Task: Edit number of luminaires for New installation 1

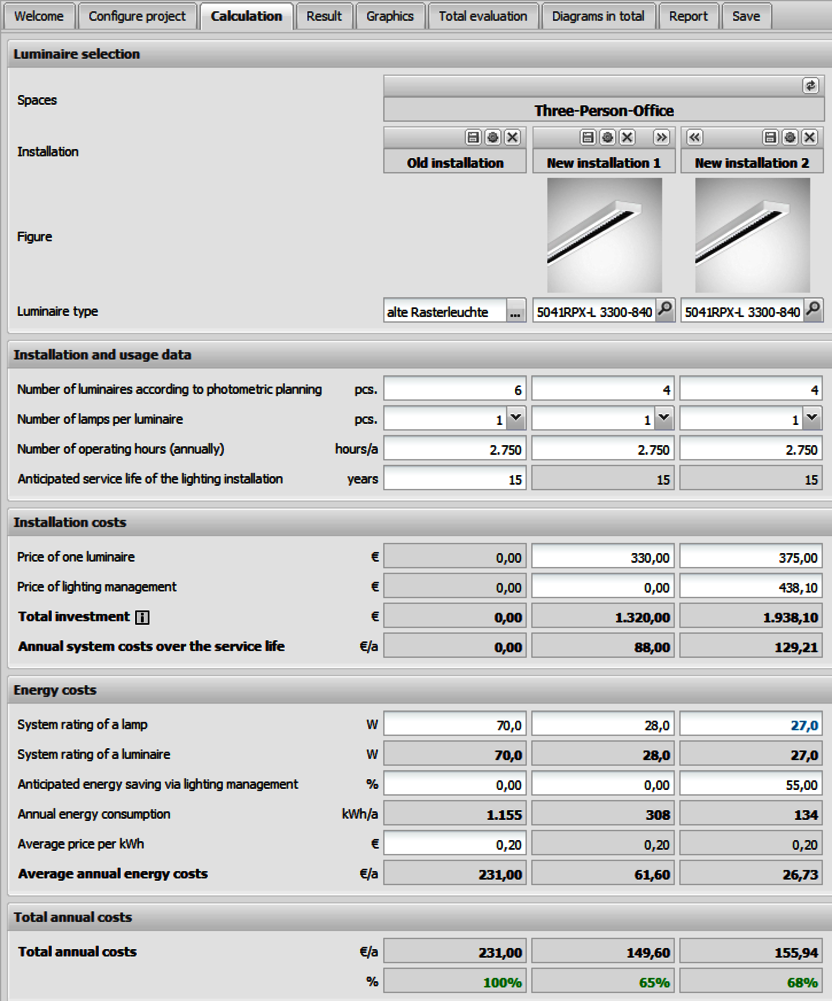Action: click(603, 389)
